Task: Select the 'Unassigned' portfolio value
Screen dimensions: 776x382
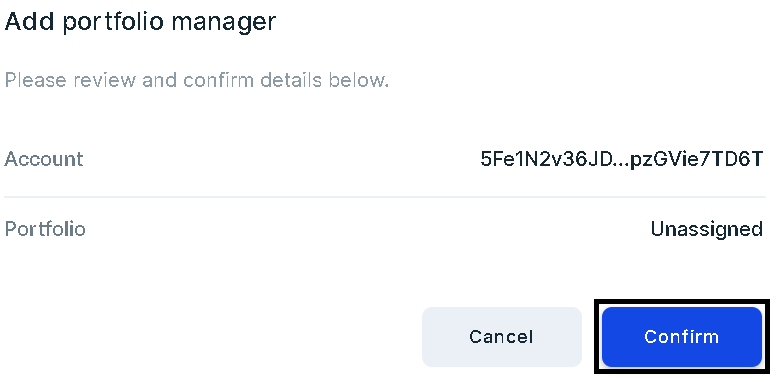Action: point(707,229)
